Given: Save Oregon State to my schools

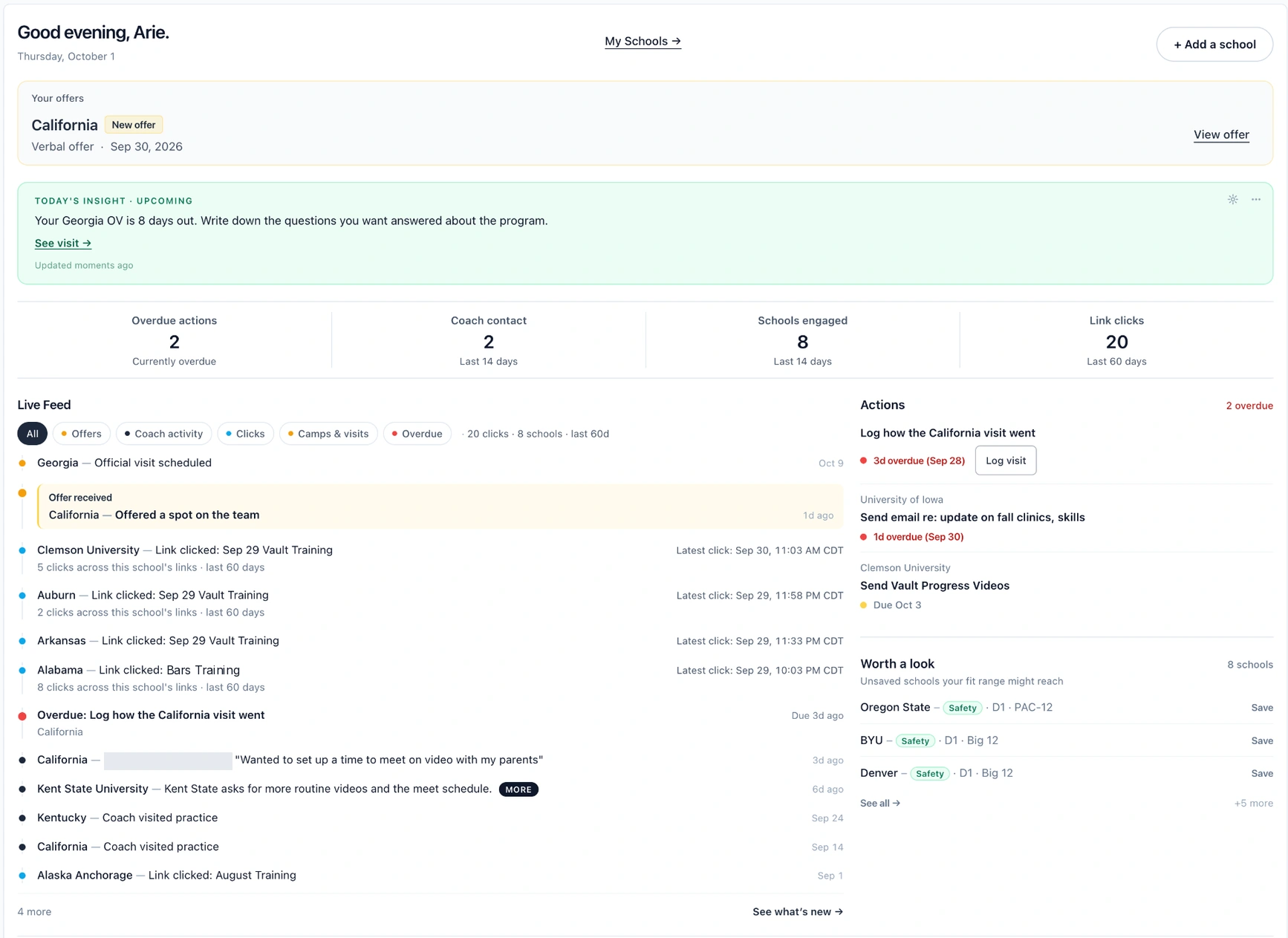Looking at the screenshot, I should point(1261,708).
